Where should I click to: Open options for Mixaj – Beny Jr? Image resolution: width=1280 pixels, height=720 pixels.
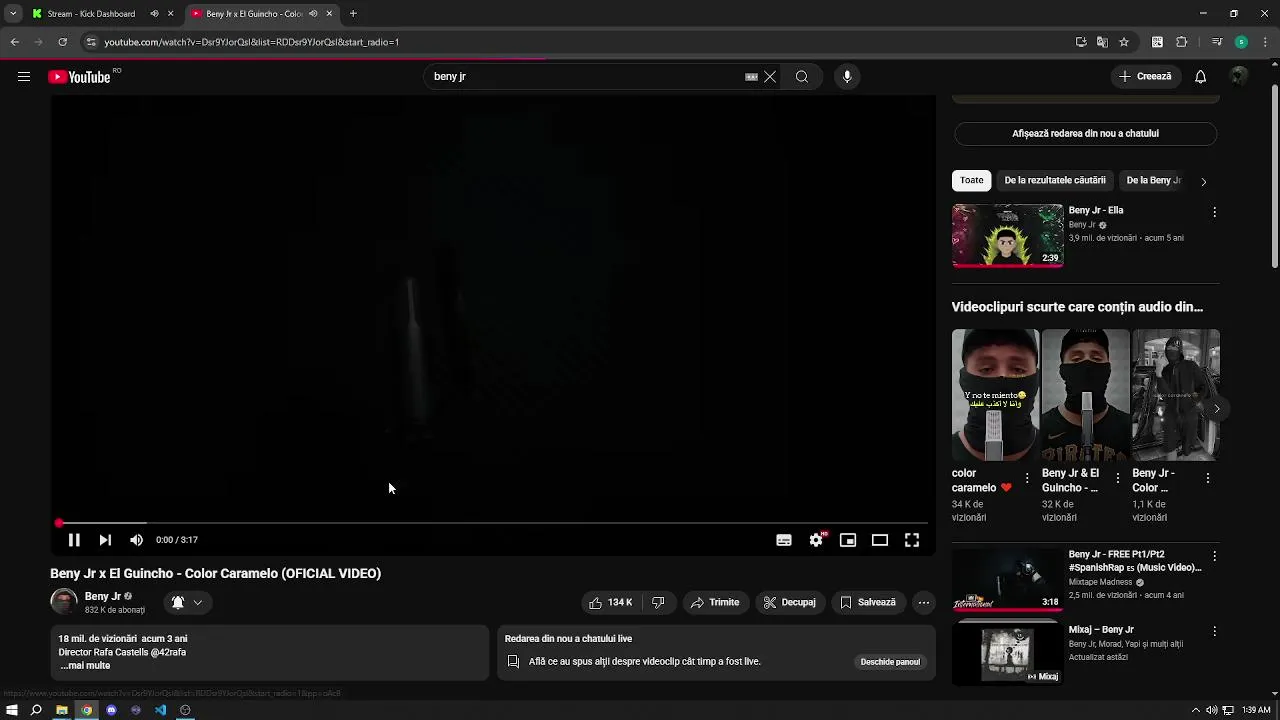coord(1215,632)
